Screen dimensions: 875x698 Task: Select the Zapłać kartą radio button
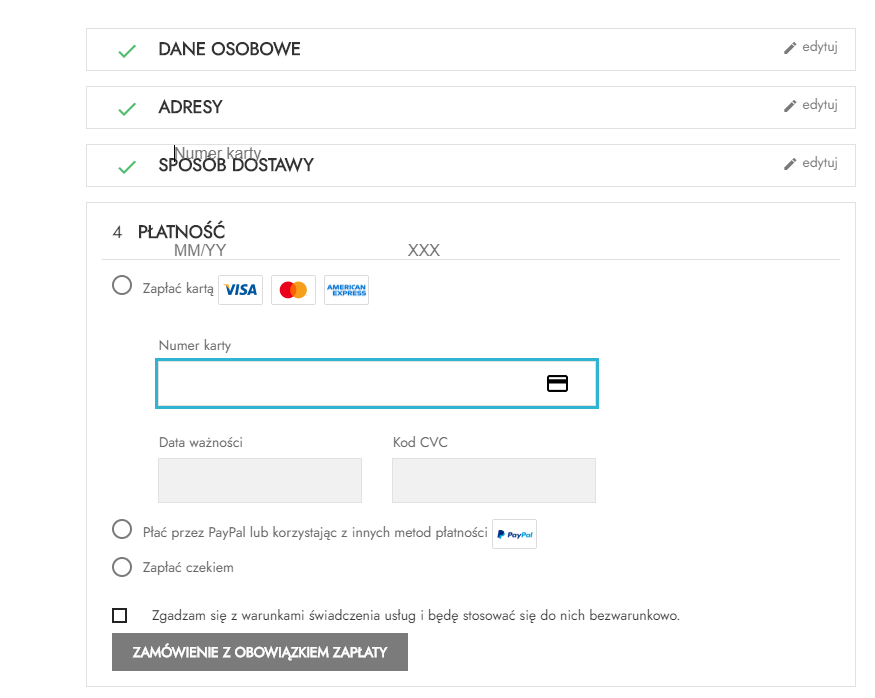(122, 286)
